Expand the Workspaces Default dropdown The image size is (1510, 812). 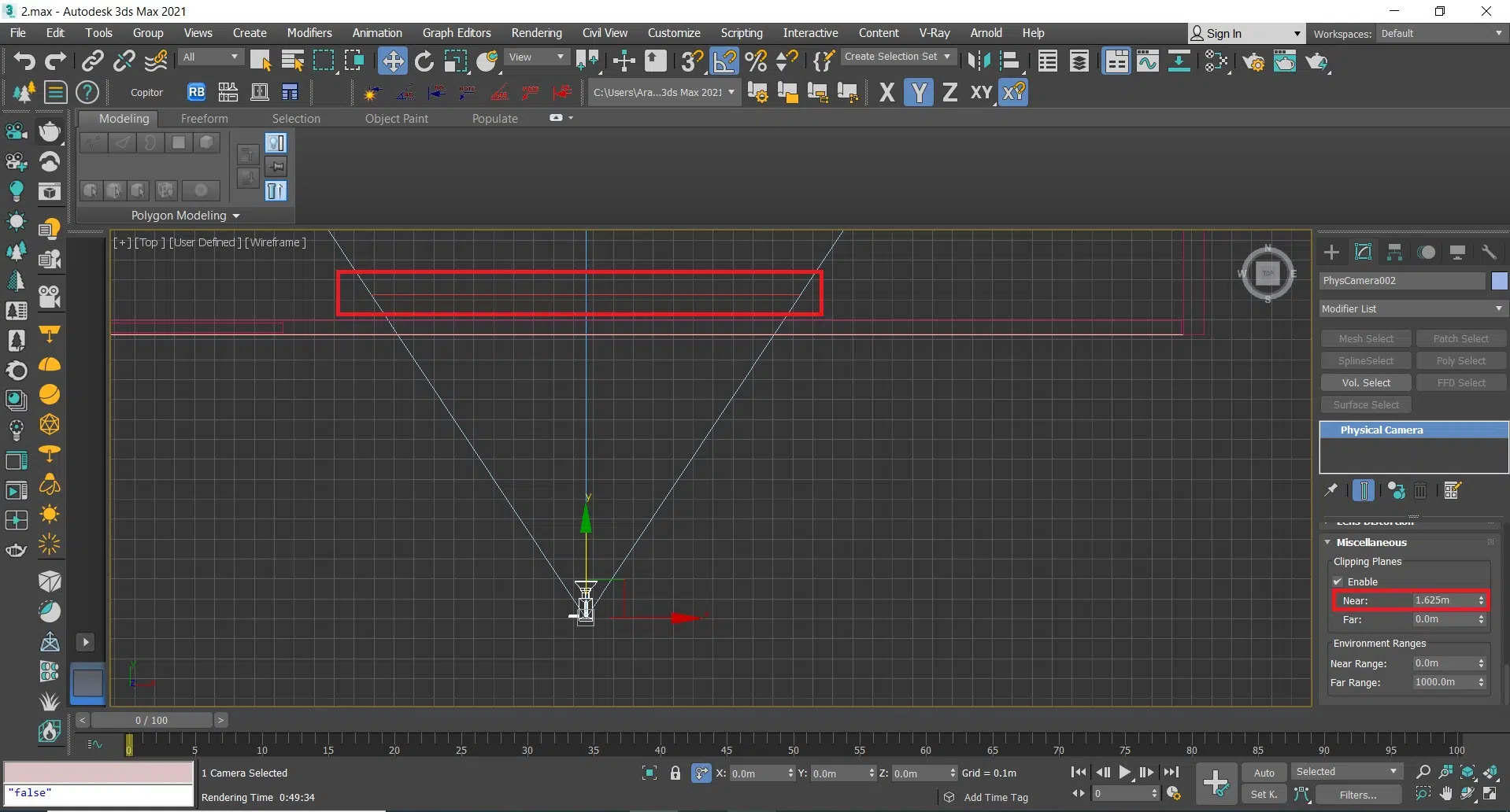1442,33
